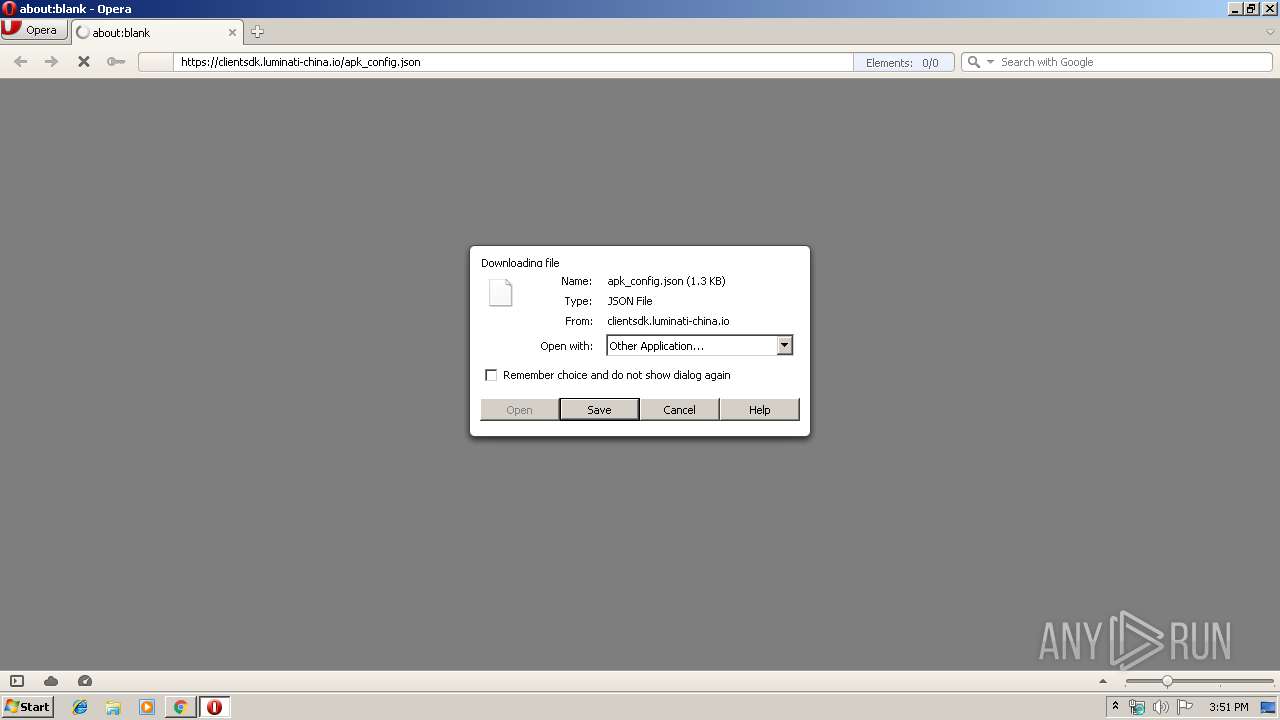1280x720 pixels.
Task: Show hidden tray icons arrow
Action: (x=1116, y=707)
